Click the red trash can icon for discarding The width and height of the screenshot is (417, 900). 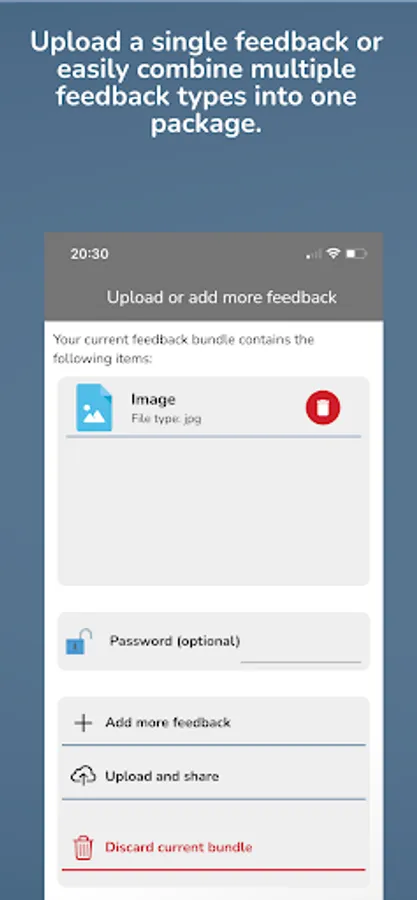83,847
